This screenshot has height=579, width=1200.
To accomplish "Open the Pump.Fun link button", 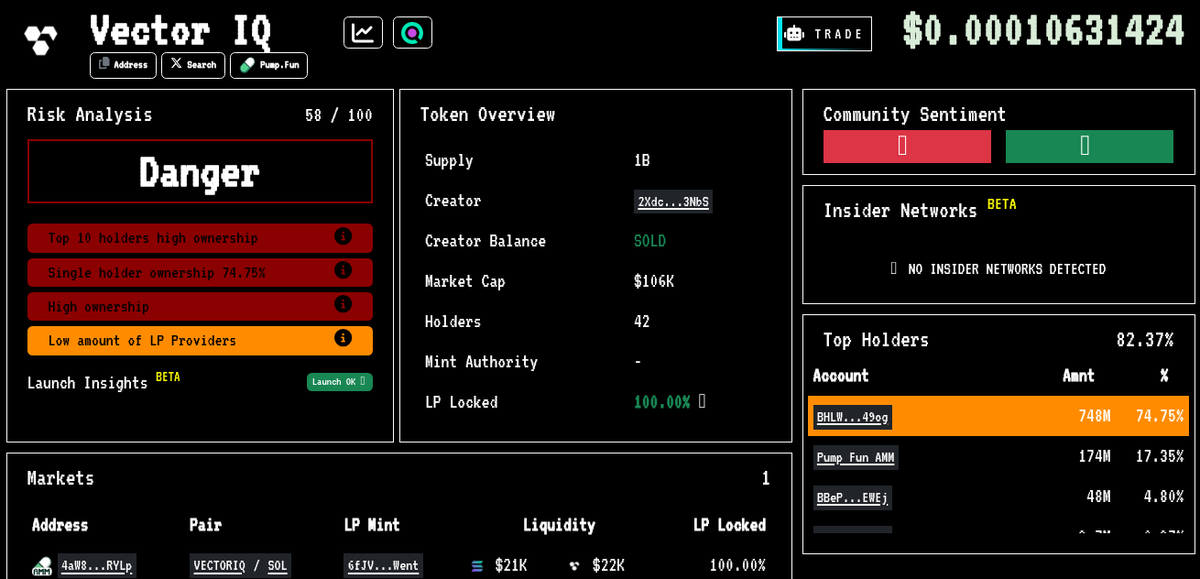I will [269, 65].
